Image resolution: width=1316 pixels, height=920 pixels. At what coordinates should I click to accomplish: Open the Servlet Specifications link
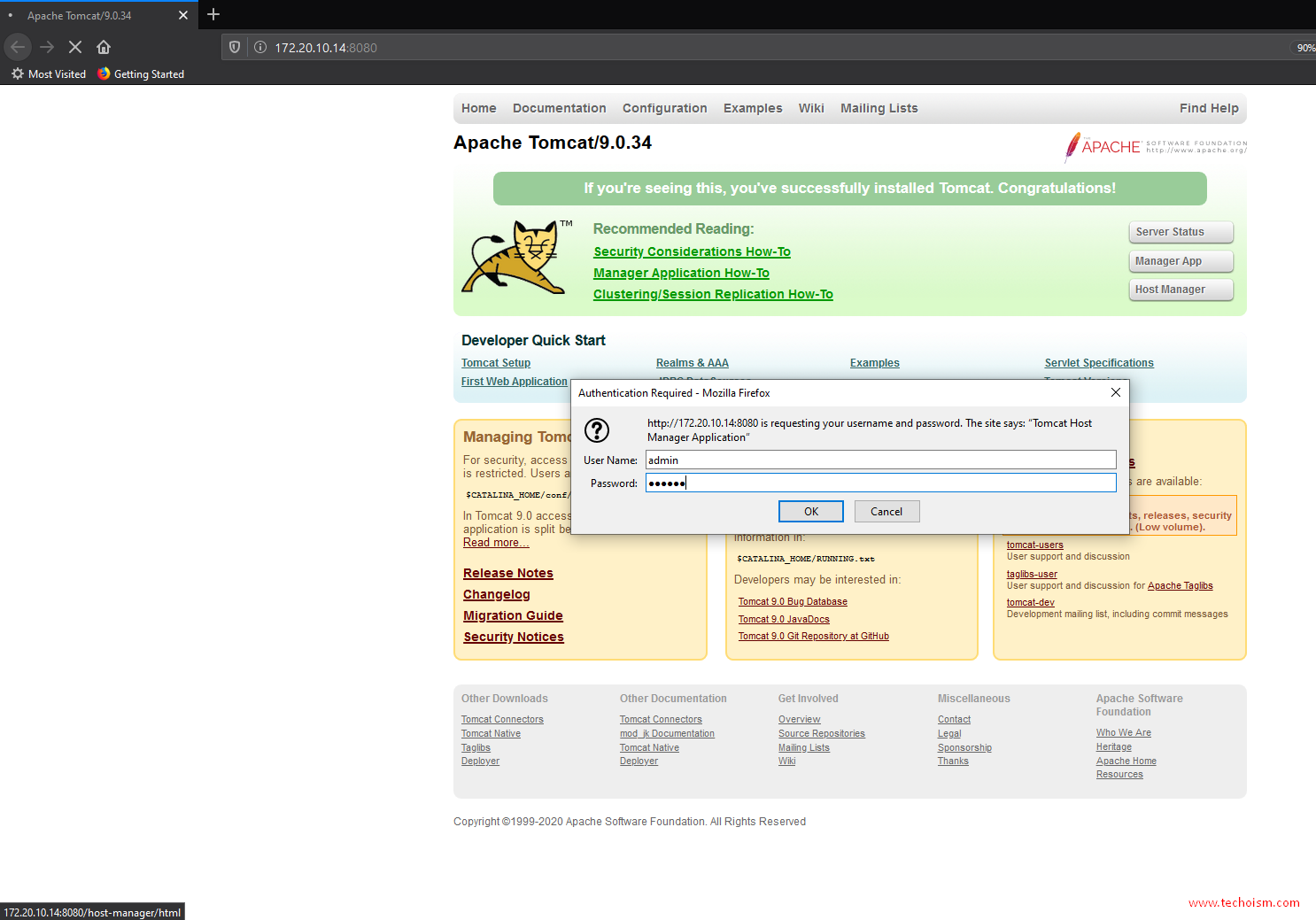click(x=1099, y=363)
